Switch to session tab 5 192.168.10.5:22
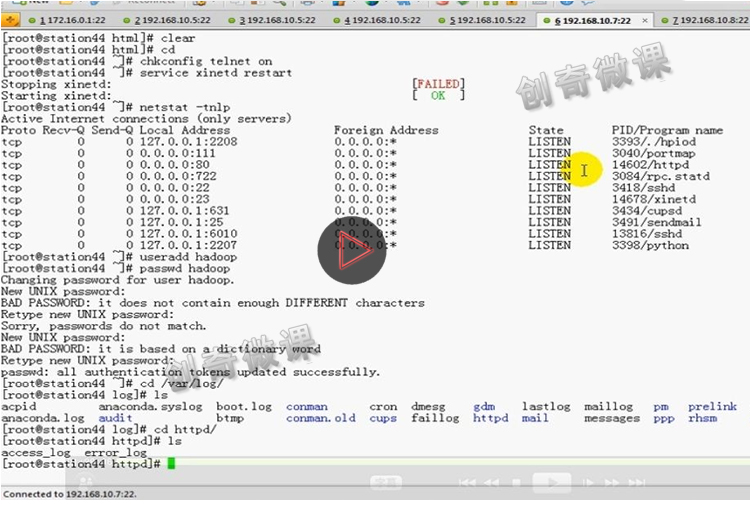This screenshot has width=750, height=507. 482,21
